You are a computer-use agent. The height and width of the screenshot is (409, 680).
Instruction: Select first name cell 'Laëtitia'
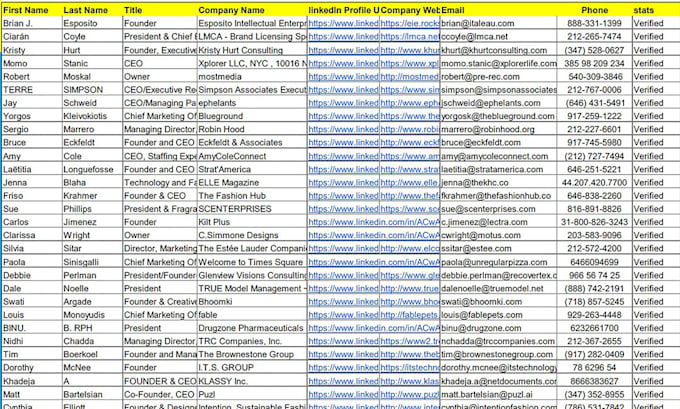(31, 169)
